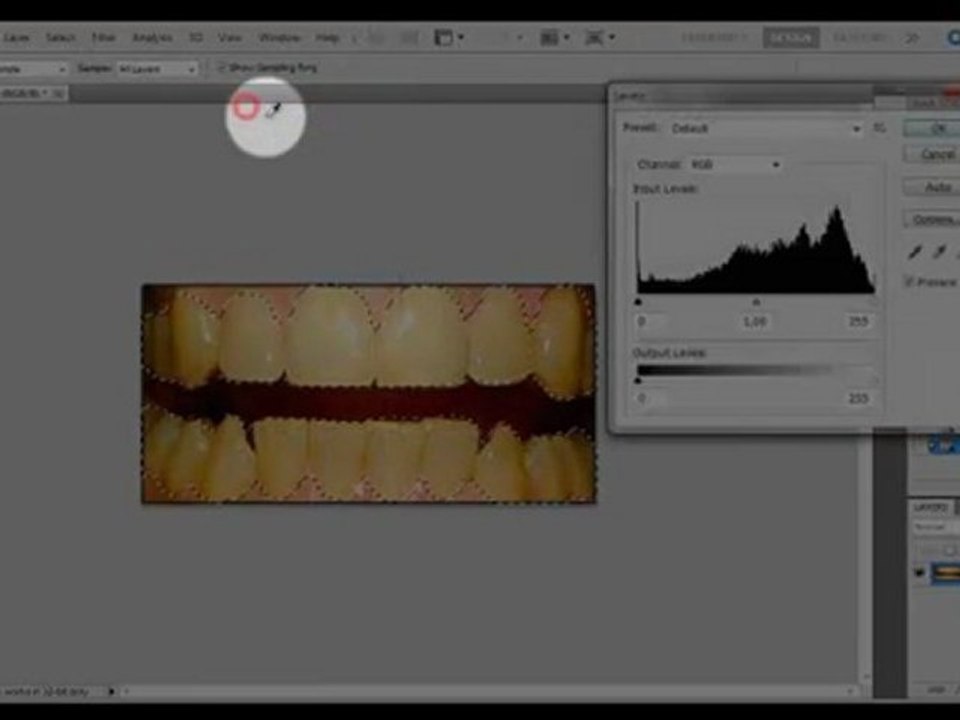Open the Arrange Documents icon dropdown
Image resolution: width=960 pixels, height=720 pixels.
pos(555,38)
